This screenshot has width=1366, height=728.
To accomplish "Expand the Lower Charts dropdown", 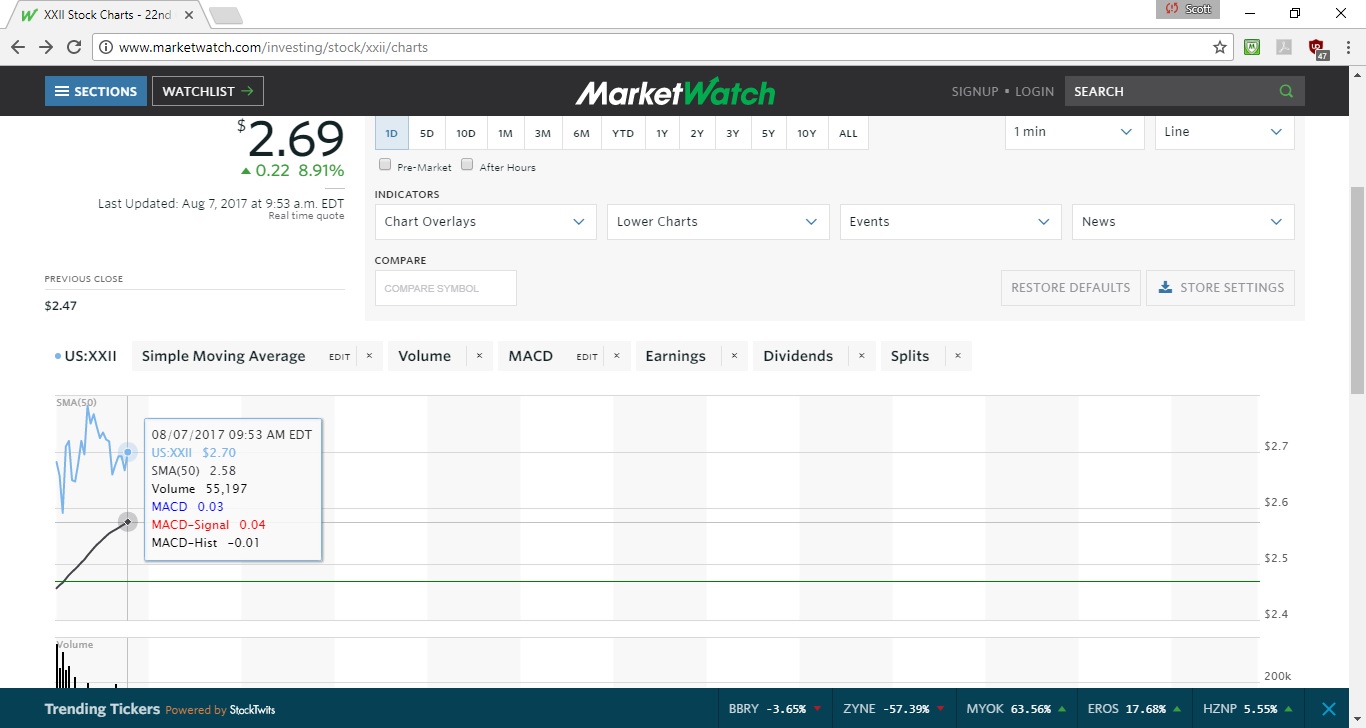I will [718, 222].
